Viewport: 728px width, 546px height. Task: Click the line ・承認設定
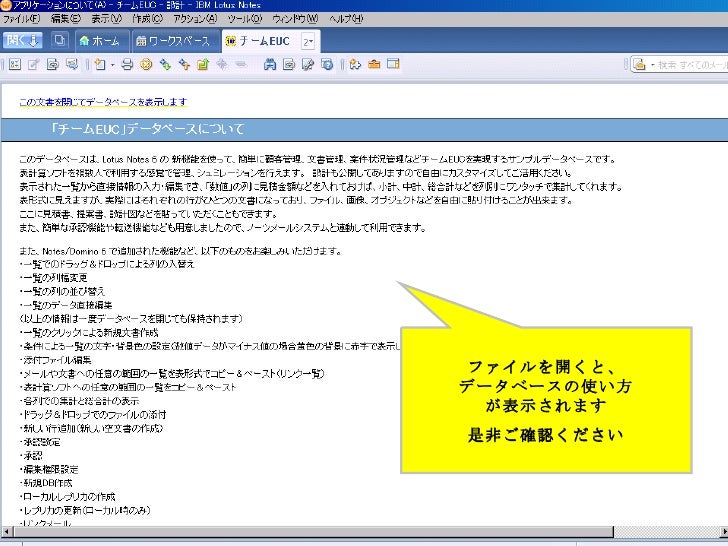tap(40, 442)
